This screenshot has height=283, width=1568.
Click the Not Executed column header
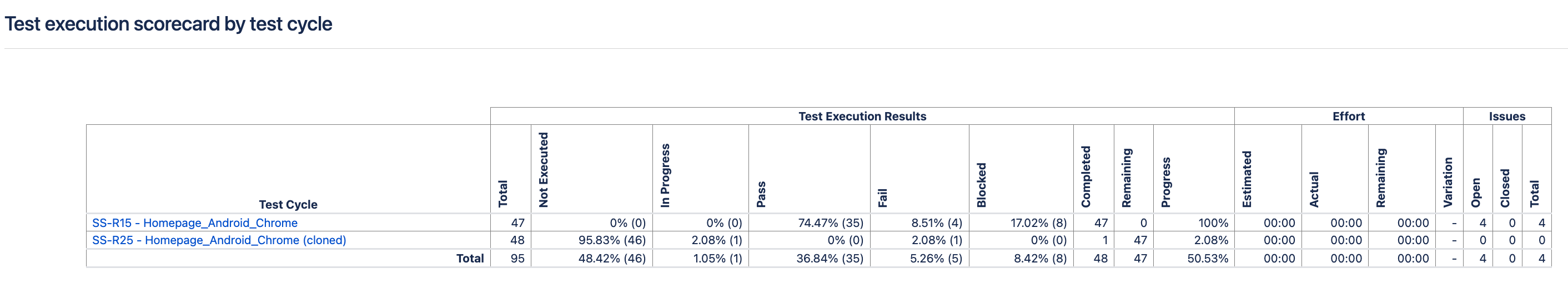click(x=544, y=170)
